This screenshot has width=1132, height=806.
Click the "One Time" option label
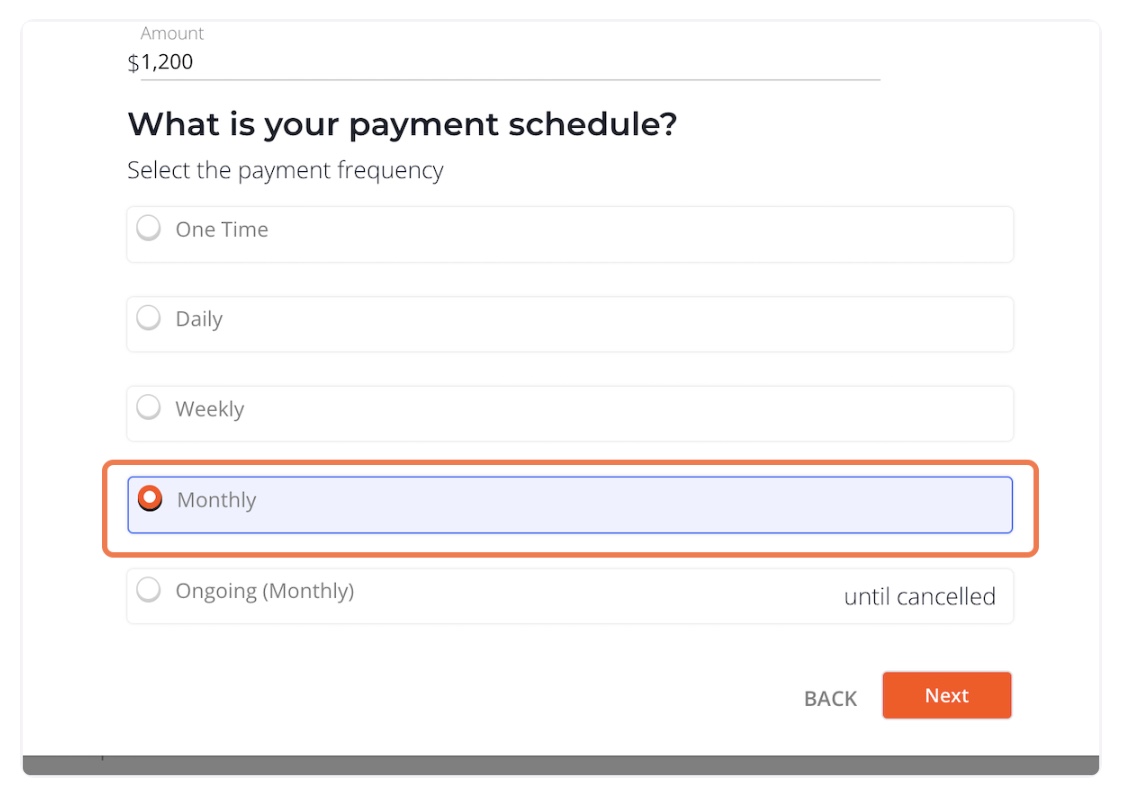point(222,230)
